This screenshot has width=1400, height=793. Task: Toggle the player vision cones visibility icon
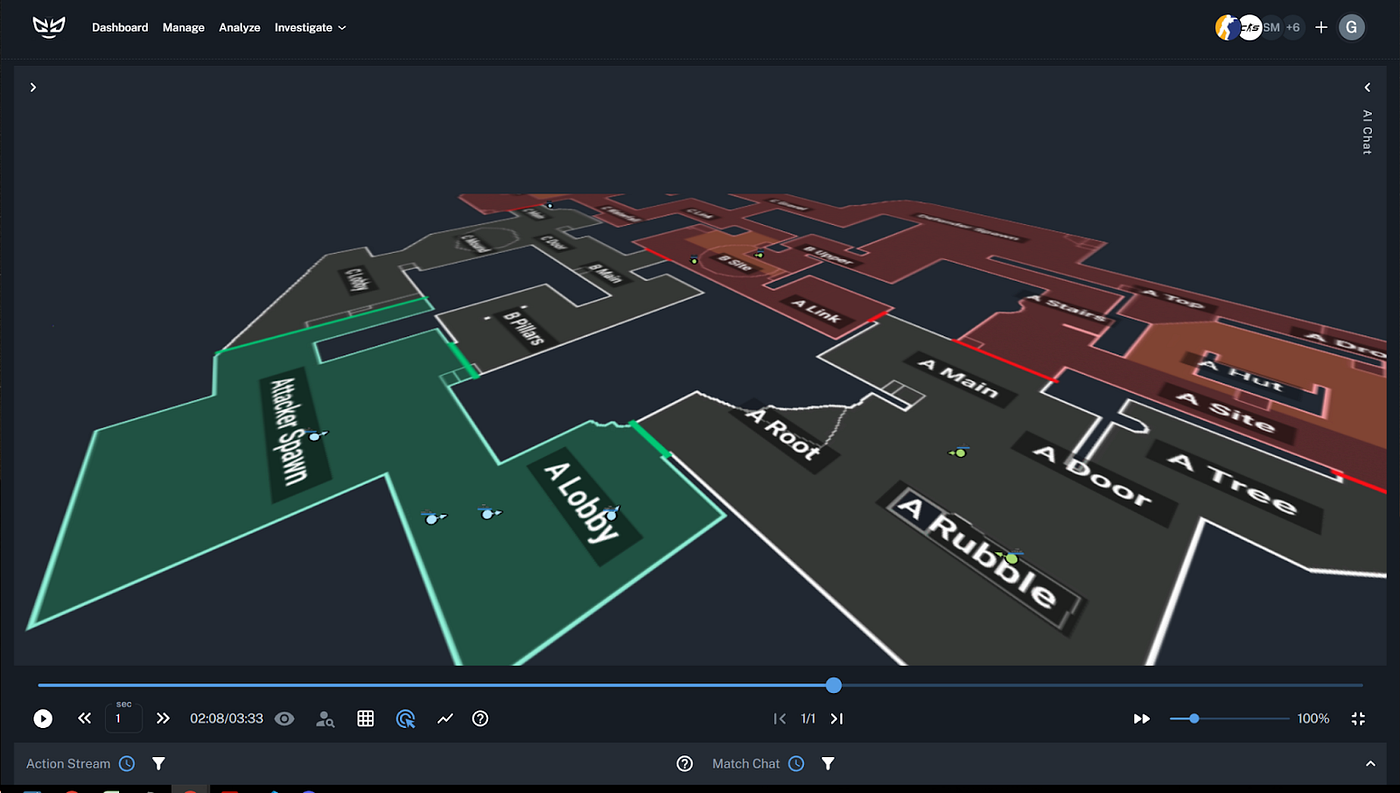point(284,718)
